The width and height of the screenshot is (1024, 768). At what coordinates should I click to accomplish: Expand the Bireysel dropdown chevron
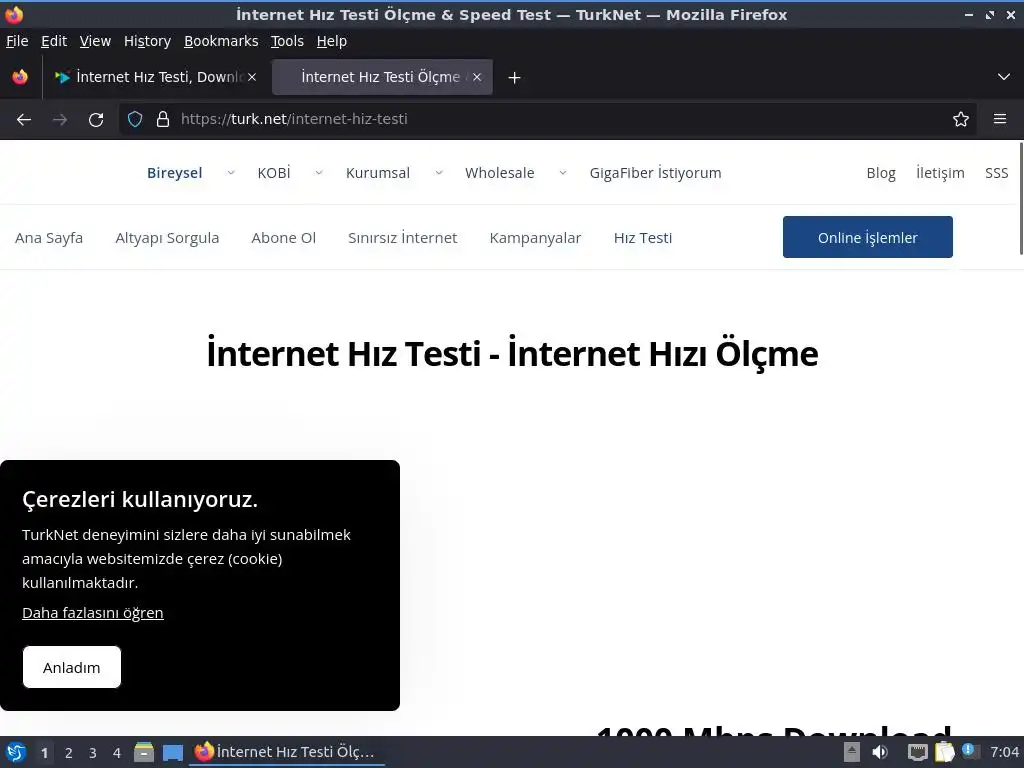coord(231,173)
